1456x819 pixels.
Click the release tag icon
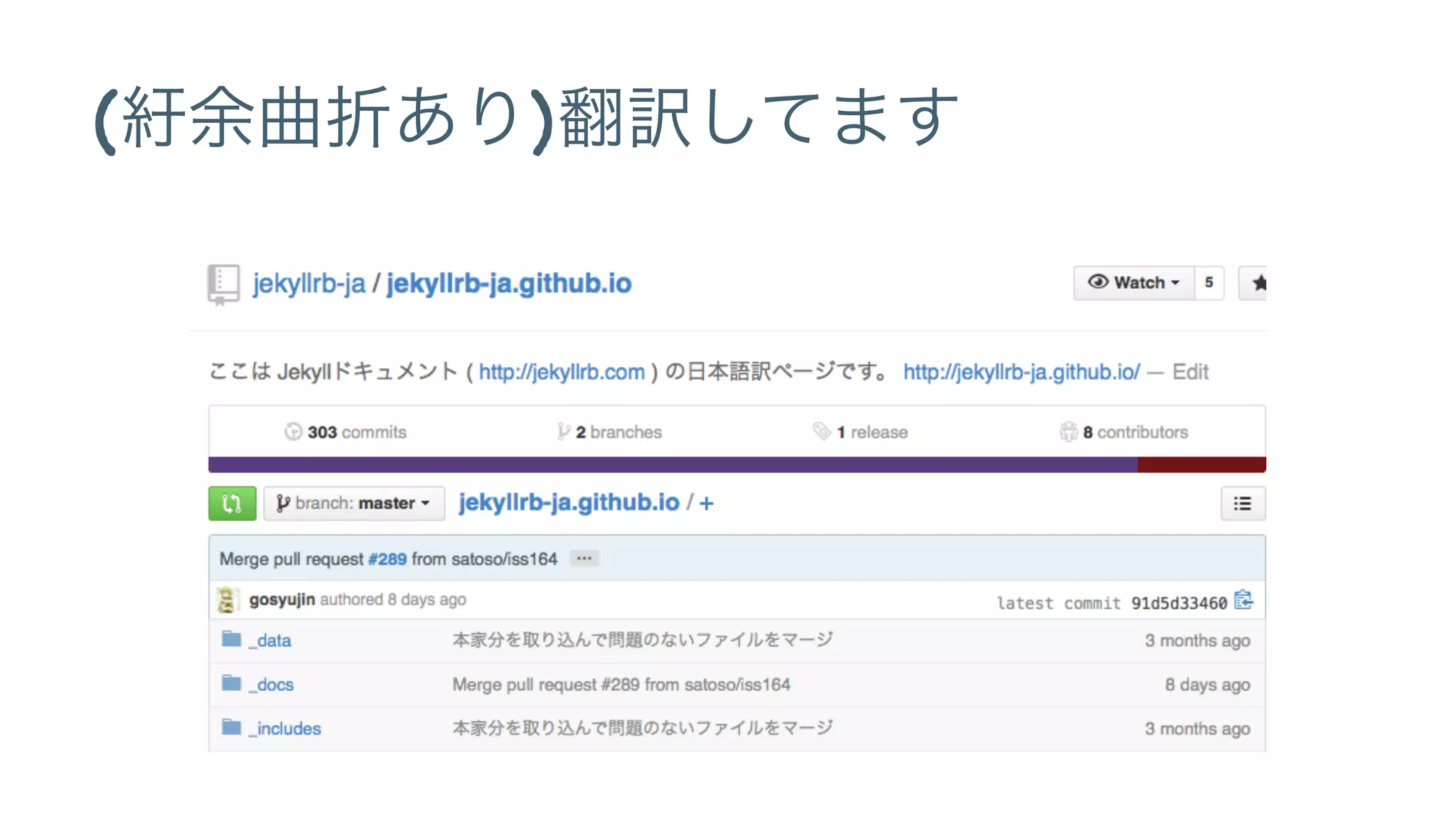(x=822, y=432)
